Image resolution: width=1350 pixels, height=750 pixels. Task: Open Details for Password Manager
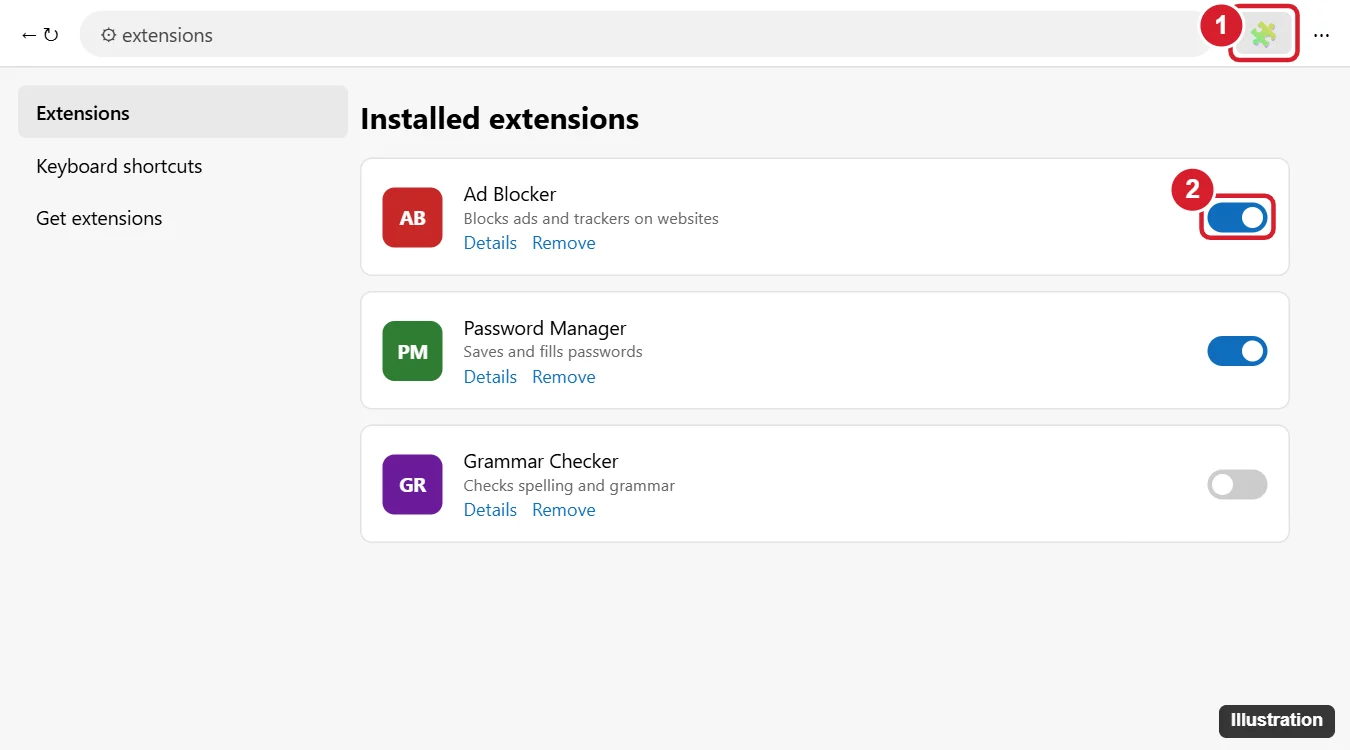[490, 377]
